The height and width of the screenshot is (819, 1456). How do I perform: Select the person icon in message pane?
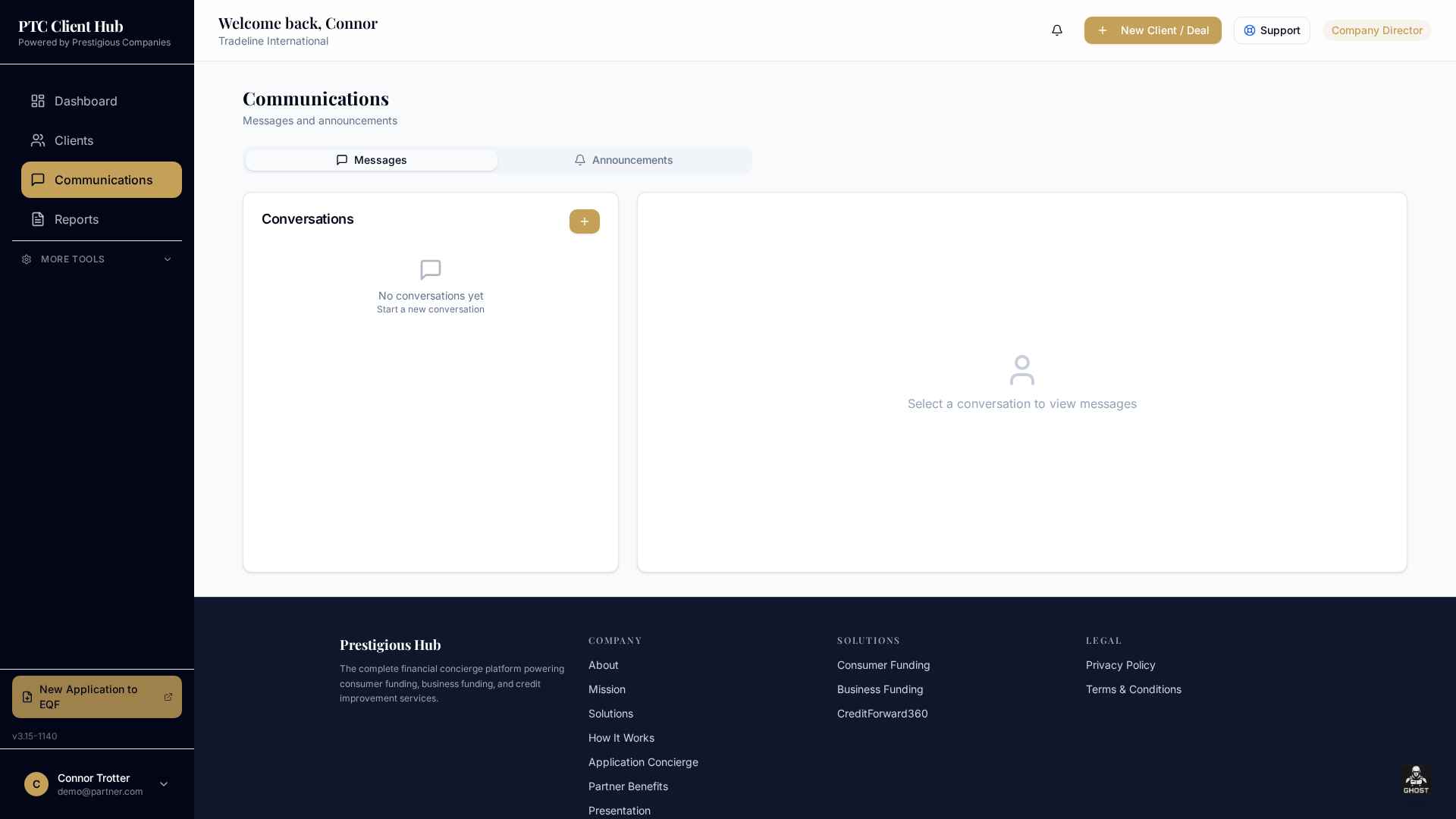pos(1022,370)
